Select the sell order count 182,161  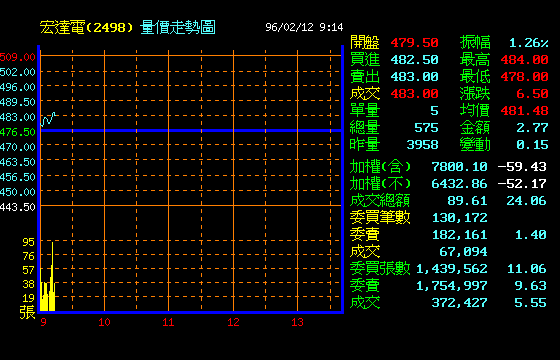tap(460, 235)
